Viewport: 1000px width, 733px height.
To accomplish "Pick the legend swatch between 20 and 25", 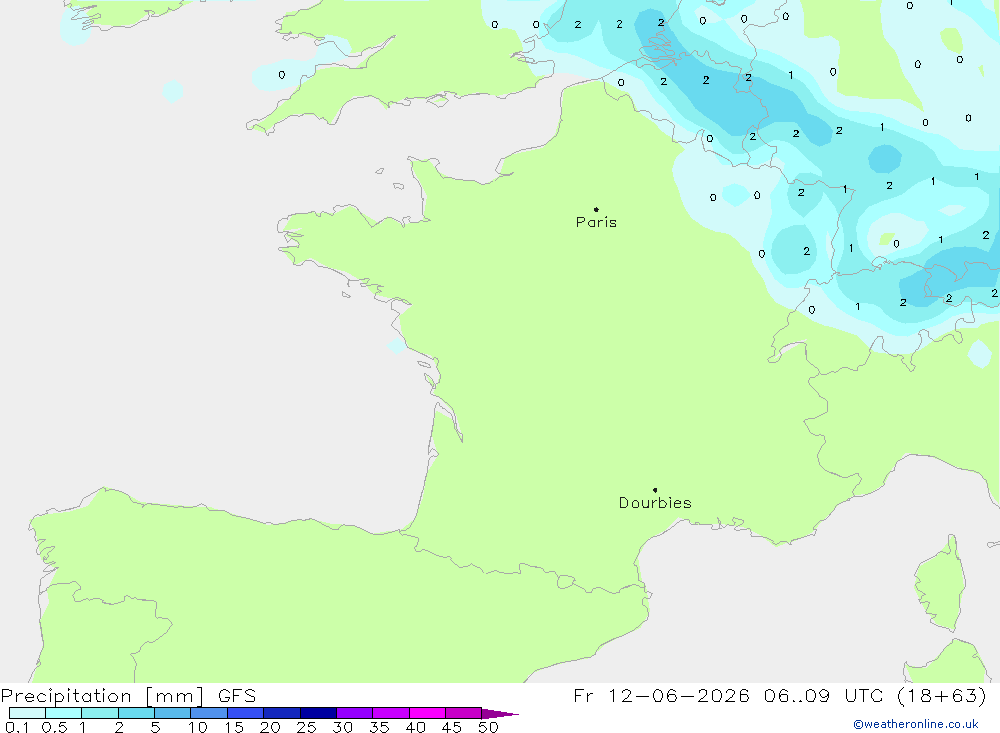I will tap(282, 713).
